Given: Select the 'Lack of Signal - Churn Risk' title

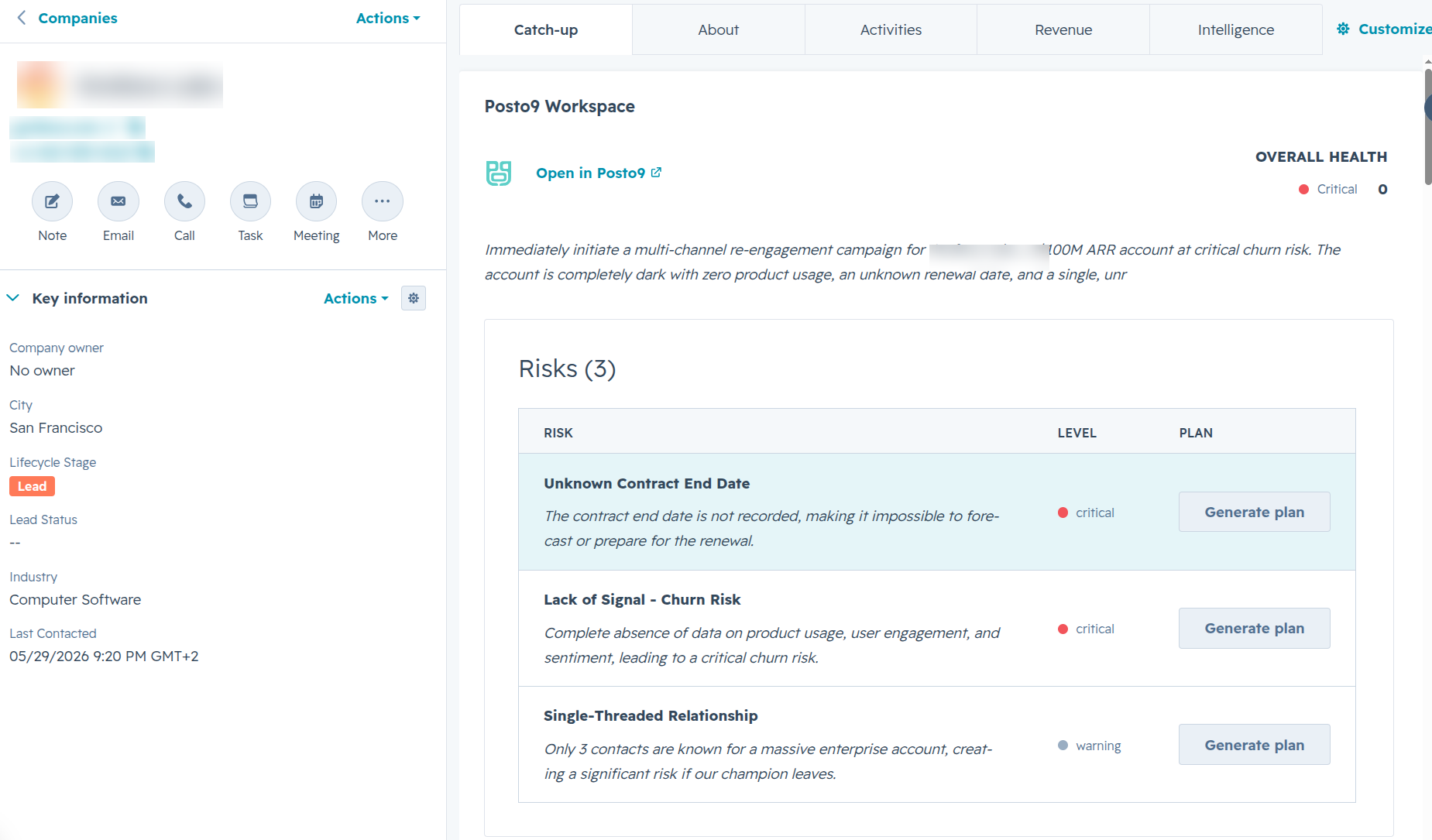Looking at the screenshot, I should (x=642, y=599).
